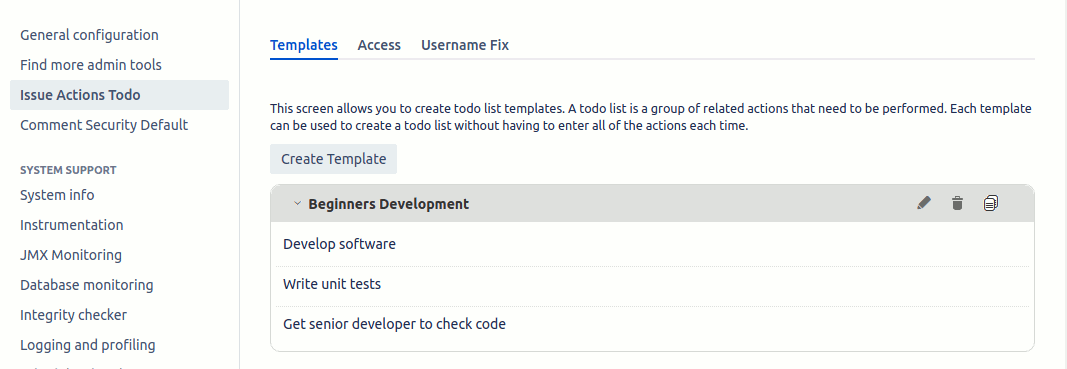Screen dimensions: 1067x369
Task: Open the Username Fix tab
Action: tap(465, 45)
